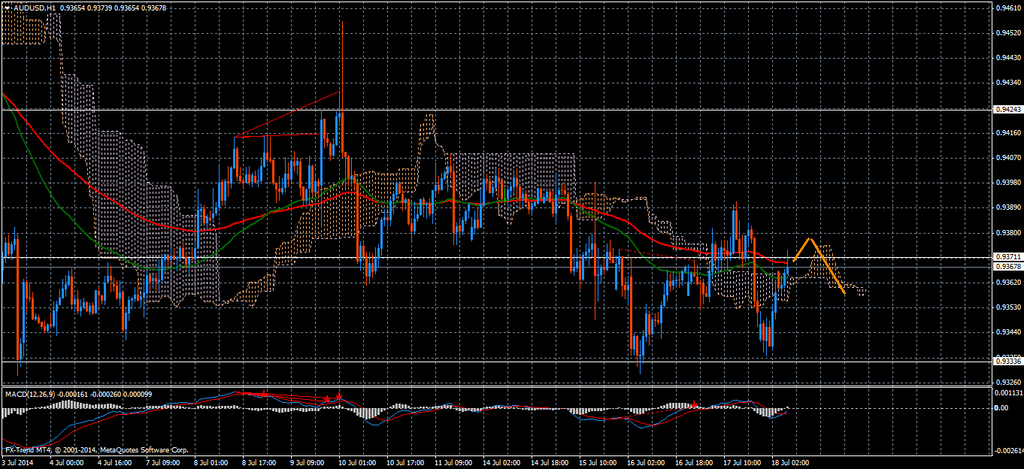The image size is (1024, 469).
Task: Click the 4 Jul 16:00 time label
Action: [114, 463]
